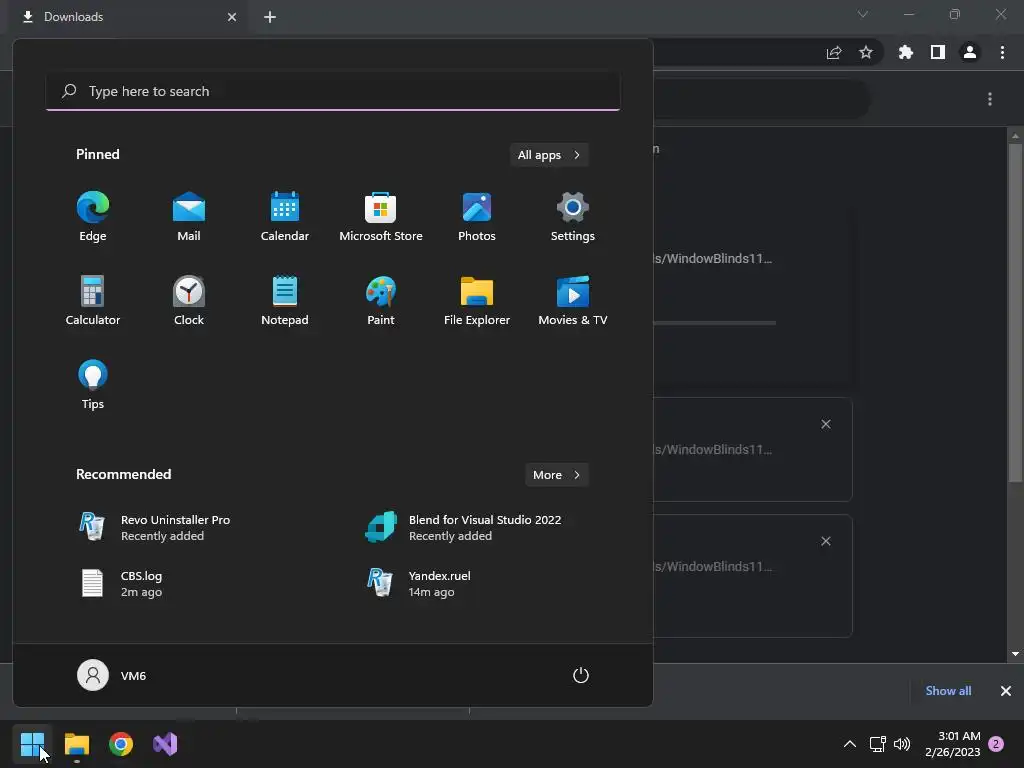Open Chrome extensions puzzle icon
Image resolution: width=1024 pixels, height=768 pixels.
906,52
